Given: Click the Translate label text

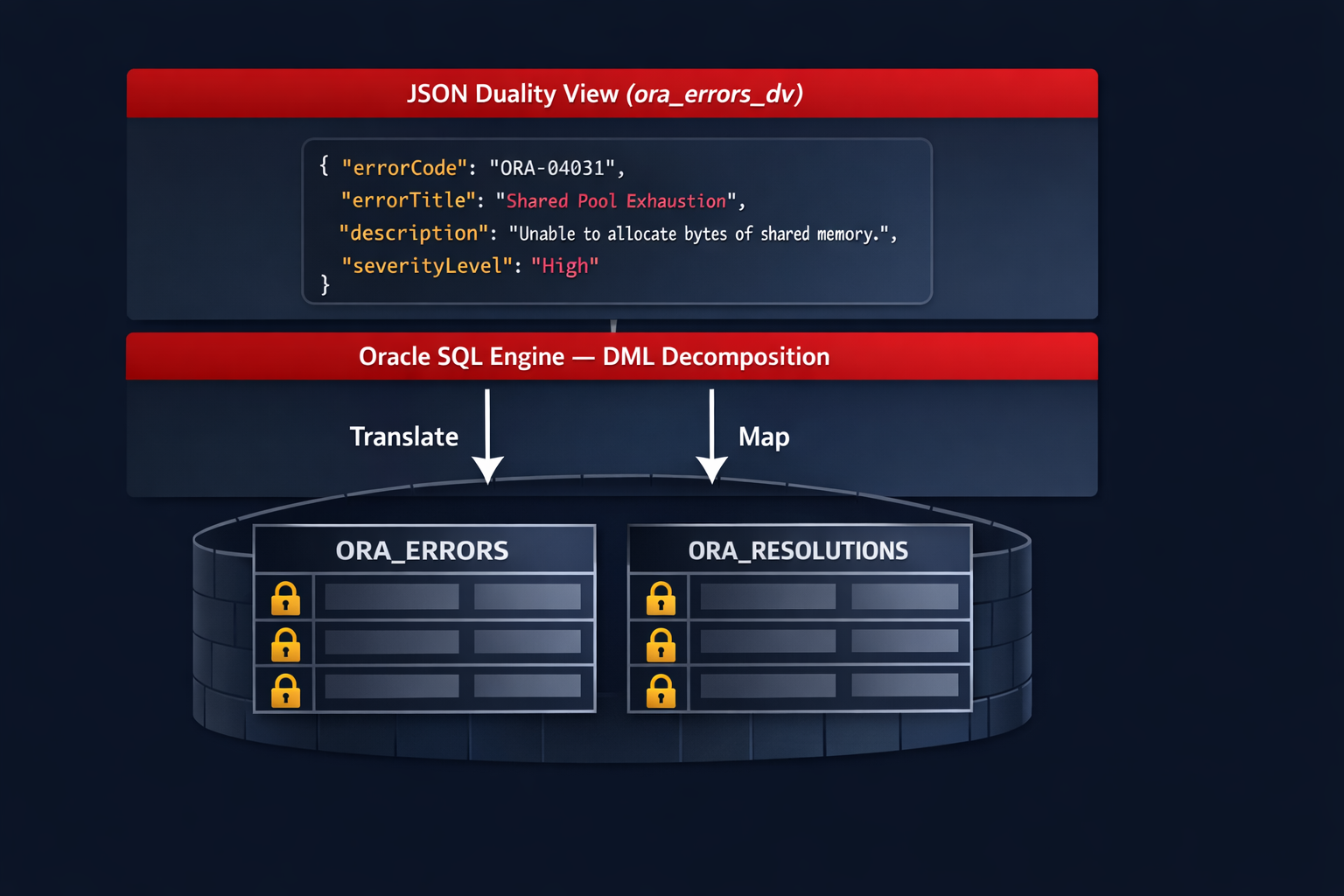Looking at the screenshot, I should 403,436.
